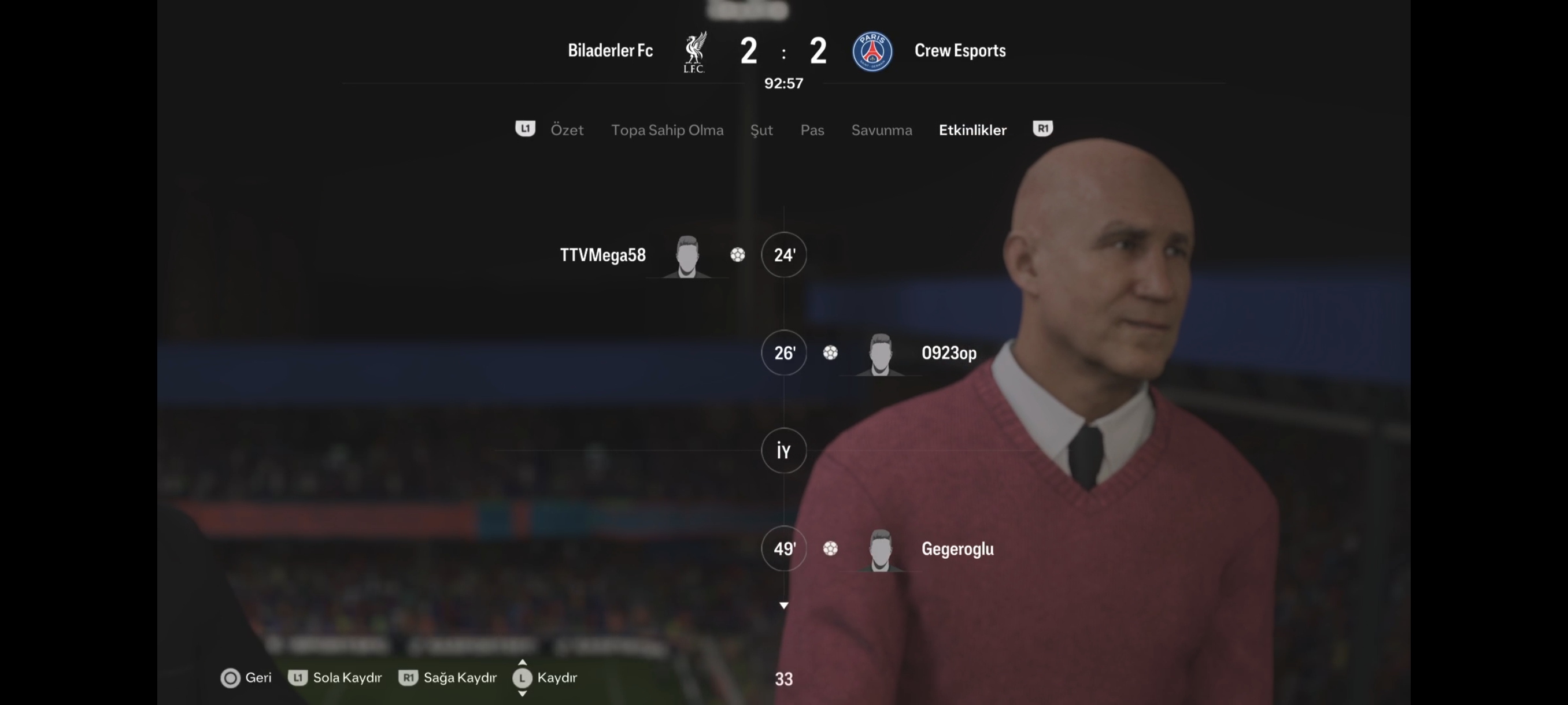
Task: Click the L1 bumper icon beside Özet
Action: point(525,128)
